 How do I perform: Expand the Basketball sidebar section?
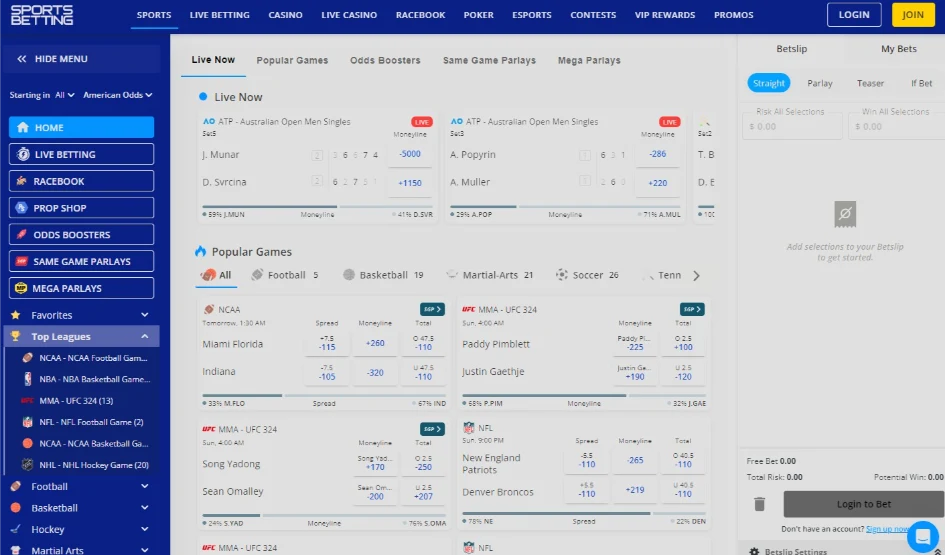tap(145, 507)
